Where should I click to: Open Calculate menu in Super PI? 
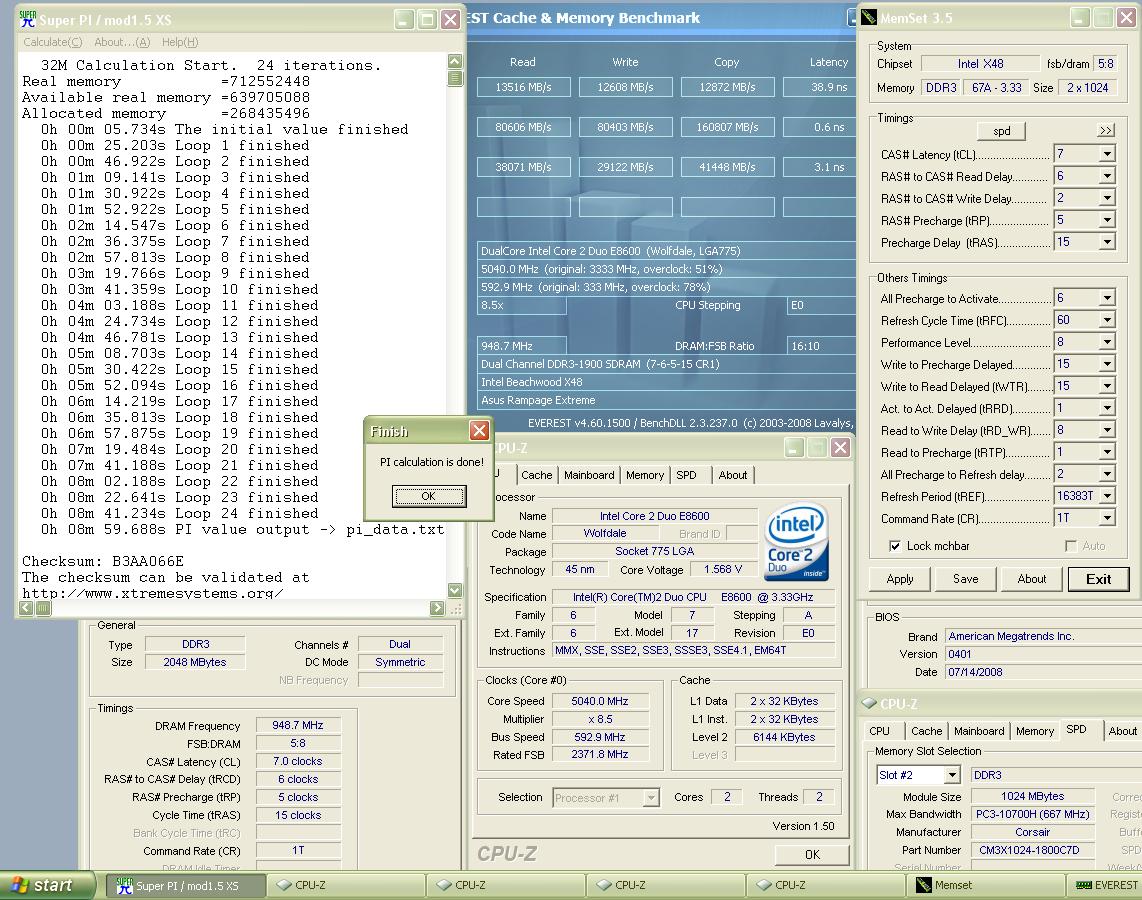(x=52, y=42)
